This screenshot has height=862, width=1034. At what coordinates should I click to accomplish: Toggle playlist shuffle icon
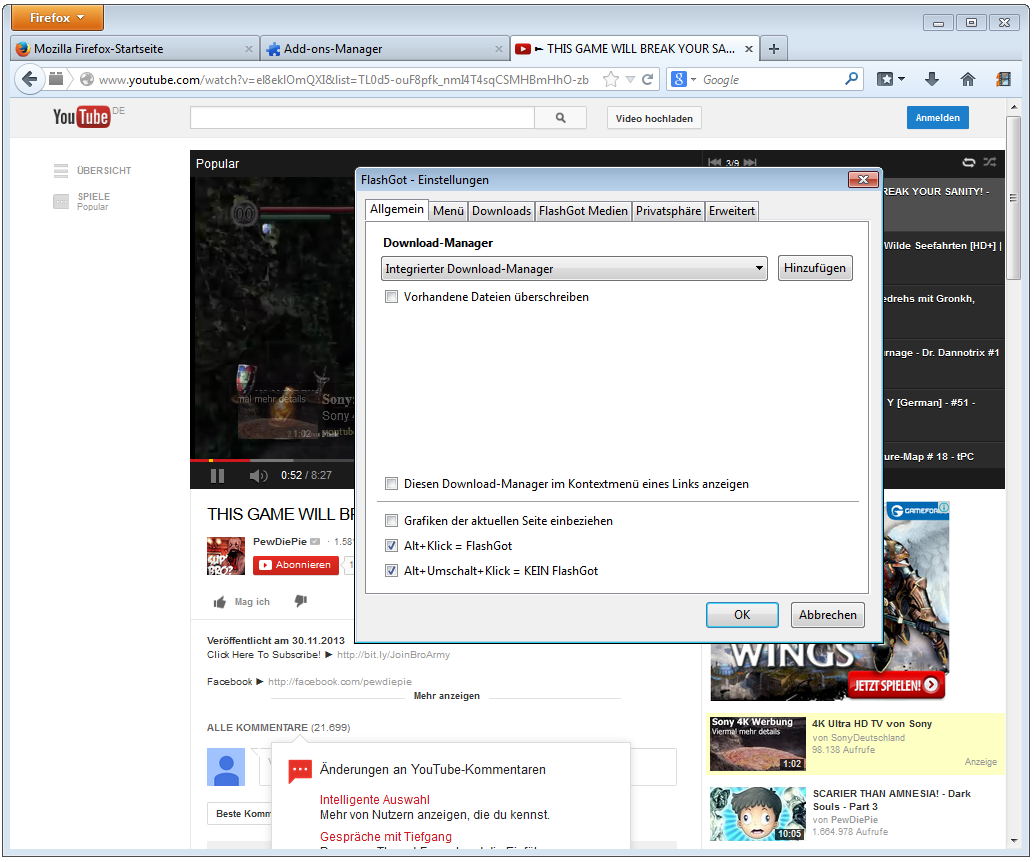point(990,162)
